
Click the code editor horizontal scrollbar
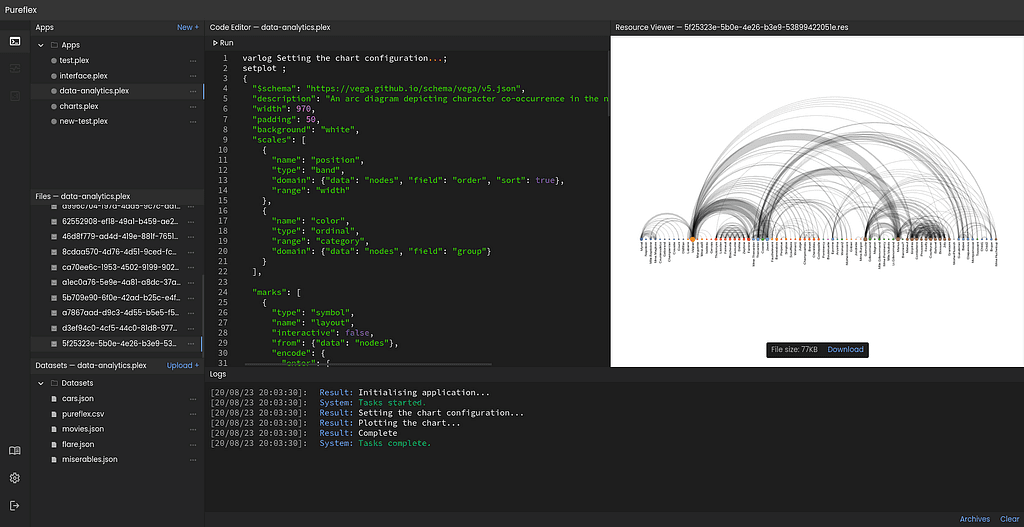[x=368, y=364]
